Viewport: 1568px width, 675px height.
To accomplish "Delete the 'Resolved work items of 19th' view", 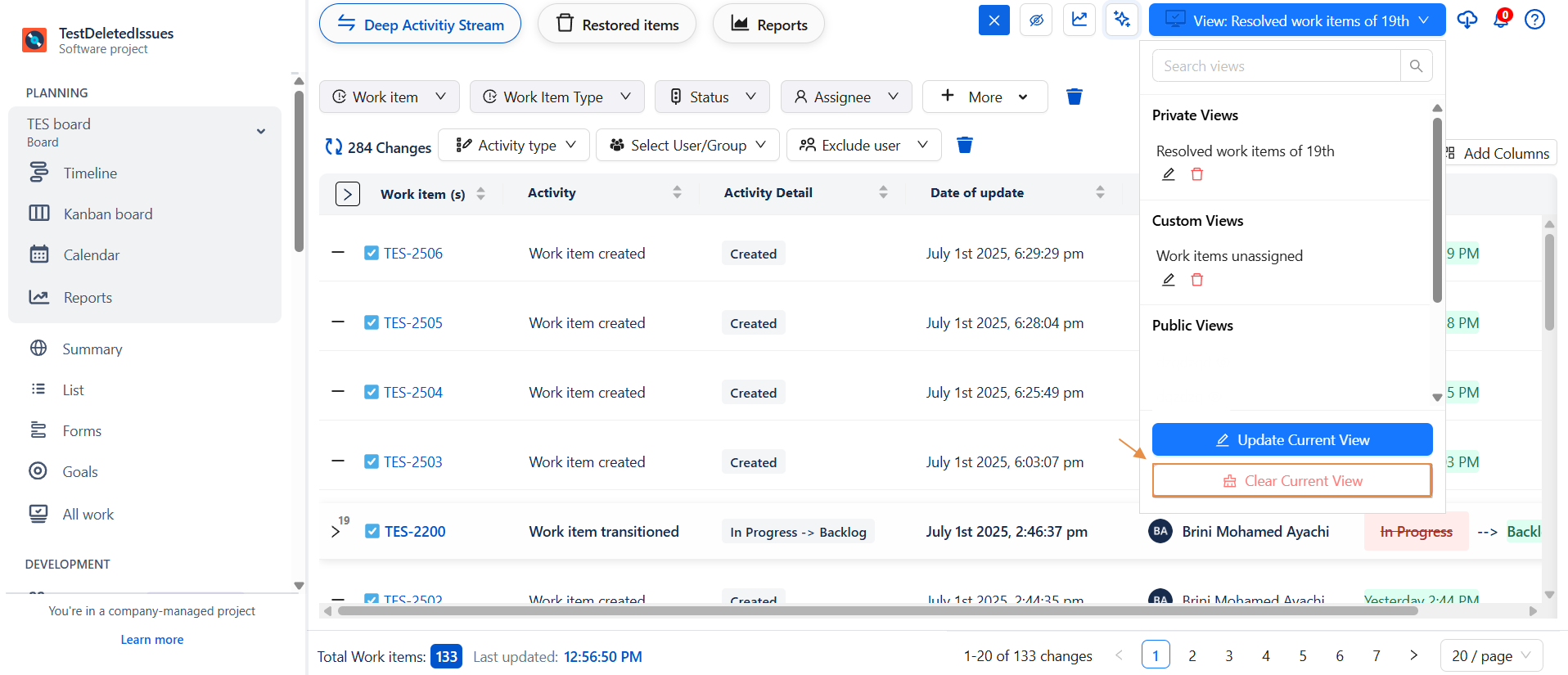I will [x=1196, y=174].
